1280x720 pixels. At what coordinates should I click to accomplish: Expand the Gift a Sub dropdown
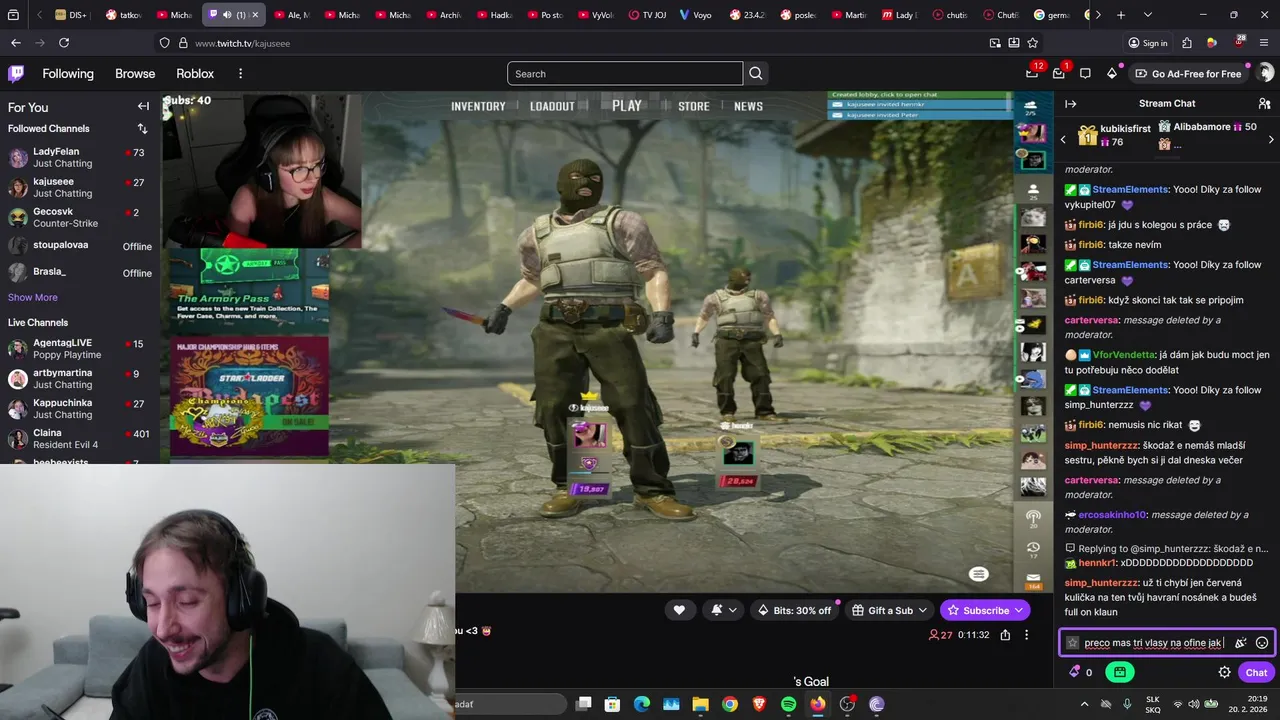point(889,610)
